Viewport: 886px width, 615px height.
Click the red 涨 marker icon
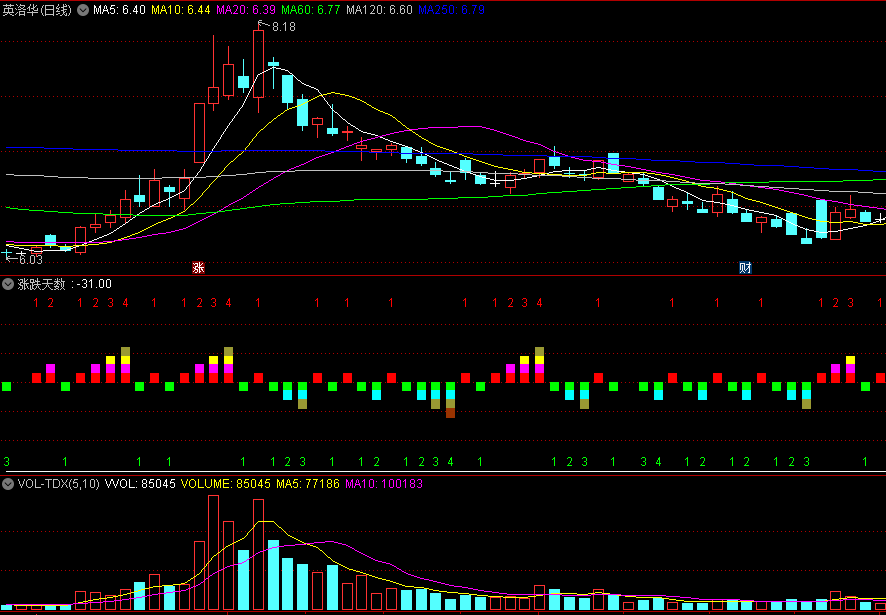[x=198, y=267]
